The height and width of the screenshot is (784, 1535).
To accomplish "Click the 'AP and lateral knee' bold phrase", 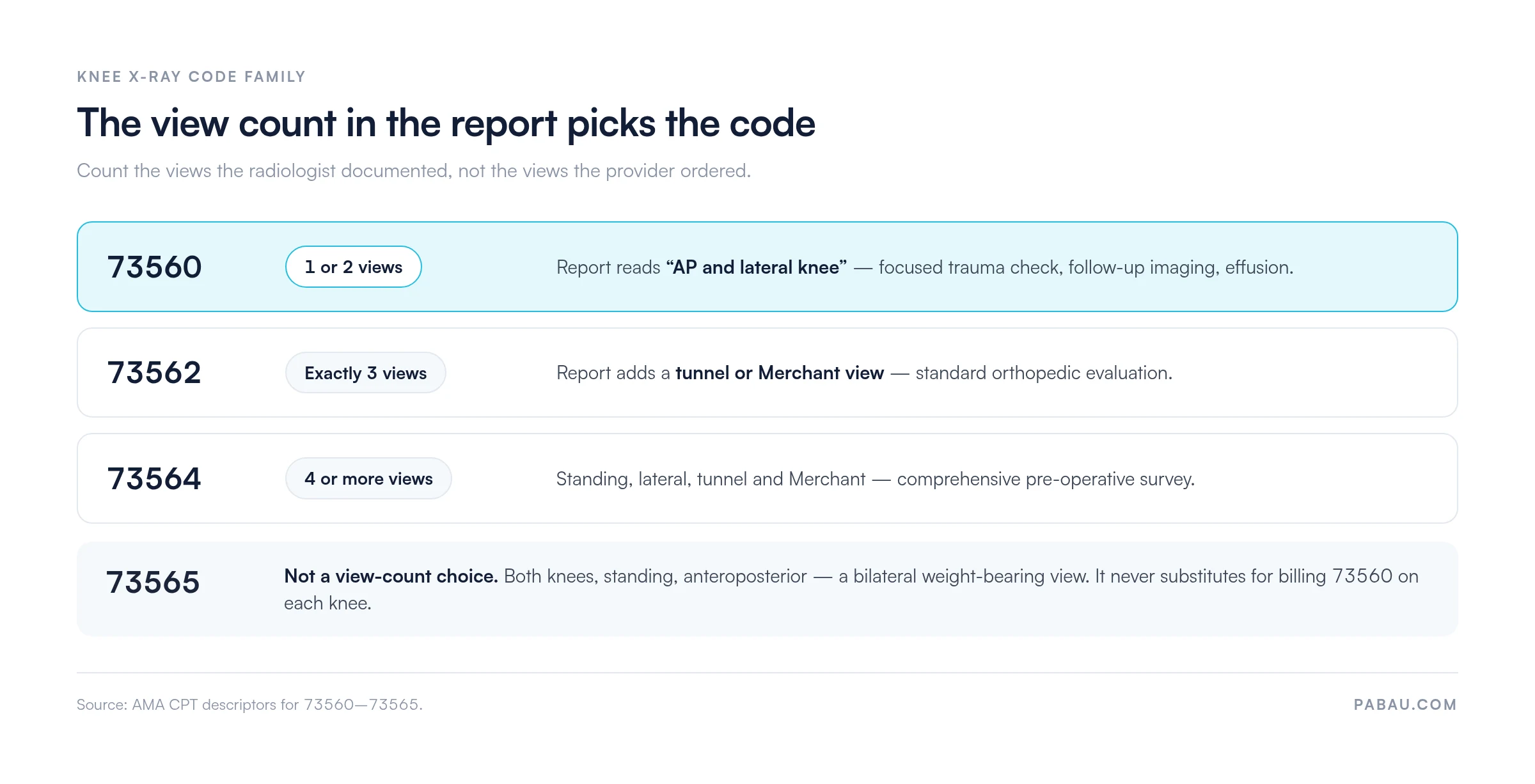I will [756, 267].
